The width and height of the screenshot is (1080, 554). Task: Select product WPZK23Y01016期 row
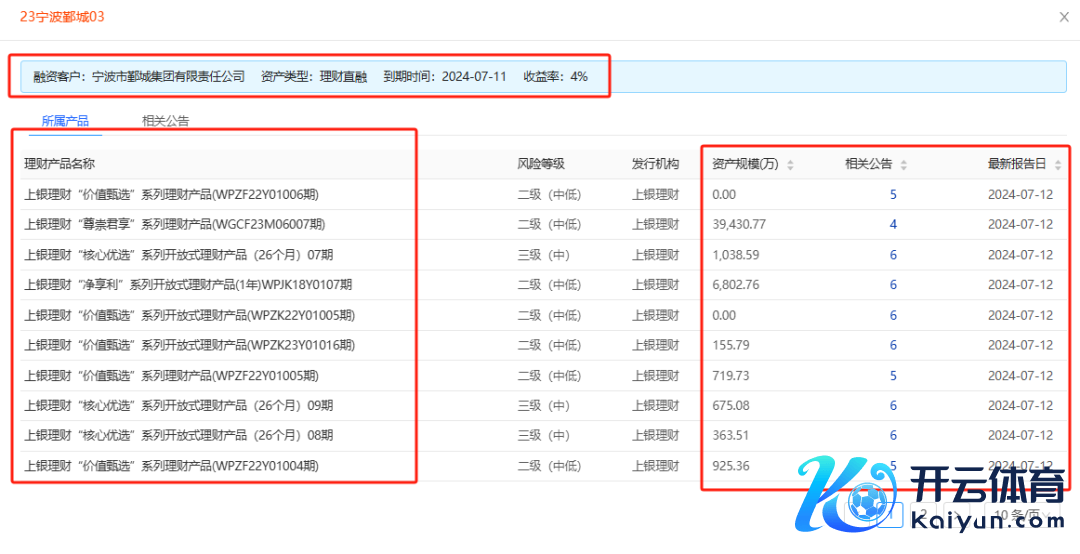(x=189, y=345)
